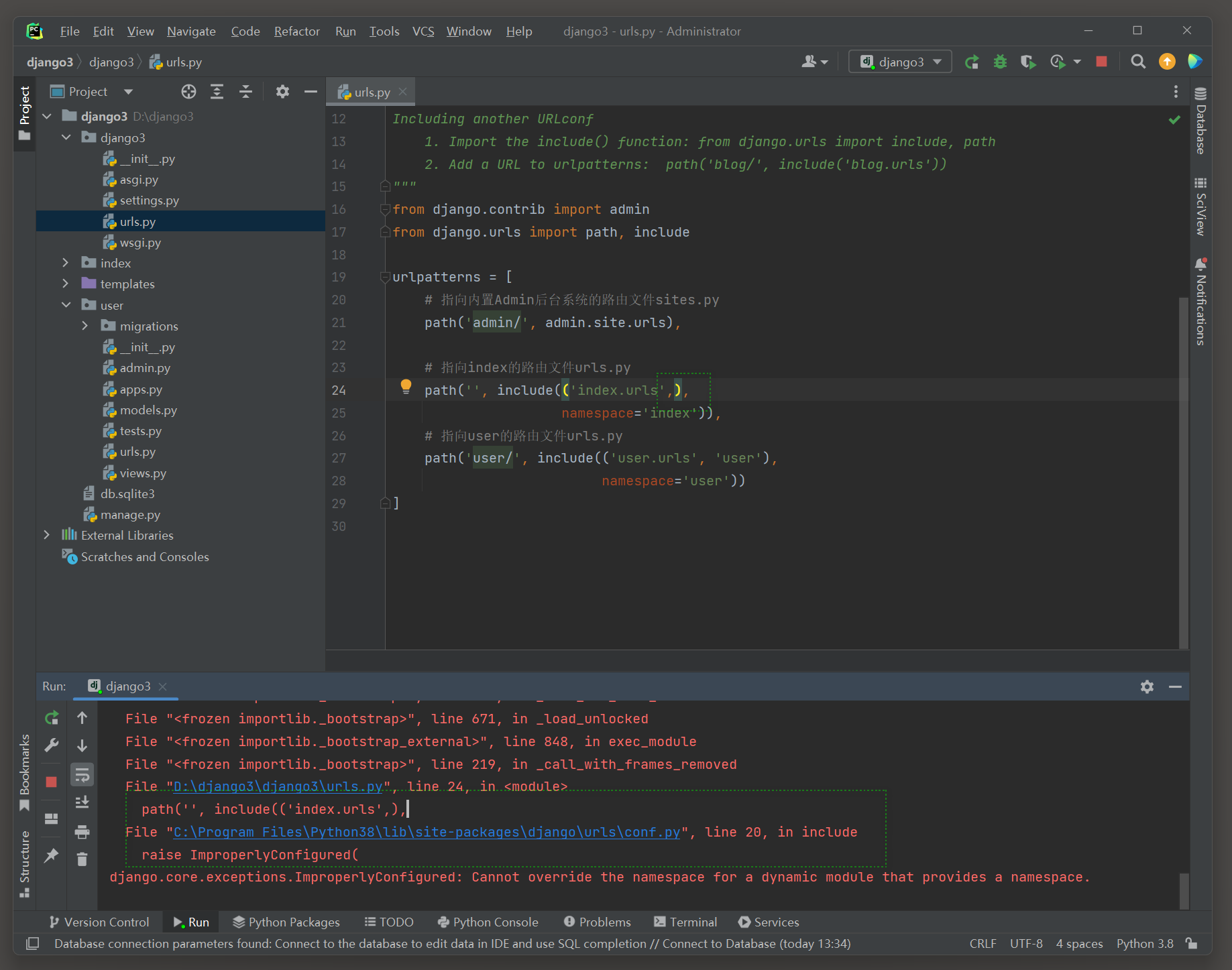This screenshot has height=970, width=1232.
Task: Click the up arrow to previous stack frame
Action: [82, 718]
